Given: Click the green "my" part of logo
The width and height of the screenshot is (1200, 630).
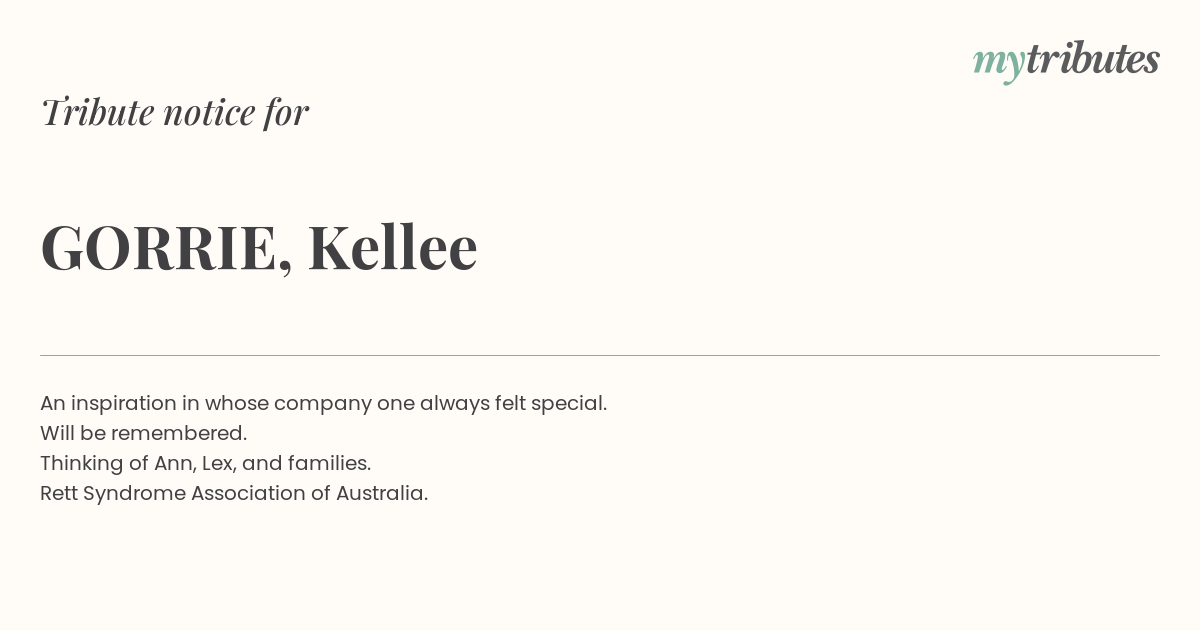Looking at the screenshot, I should [999, 64].
